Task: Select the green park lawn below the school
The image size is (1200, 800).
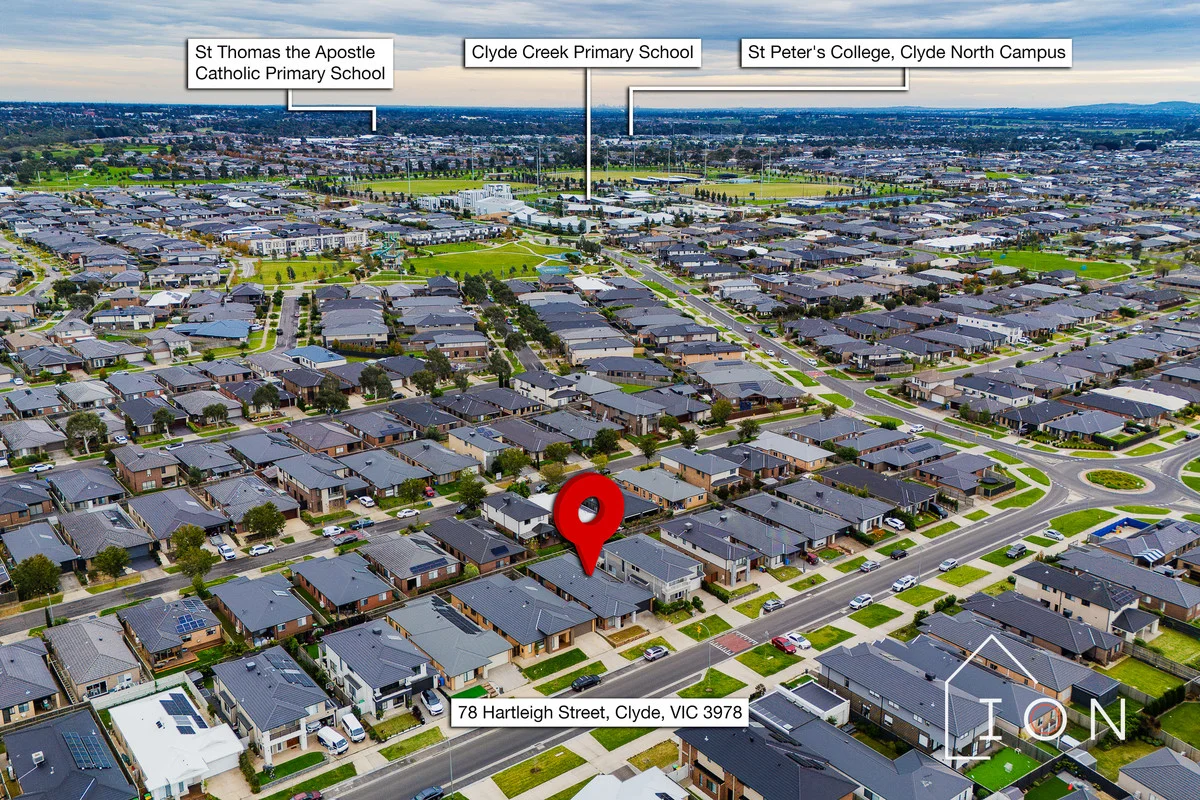Action: [480, 262]
